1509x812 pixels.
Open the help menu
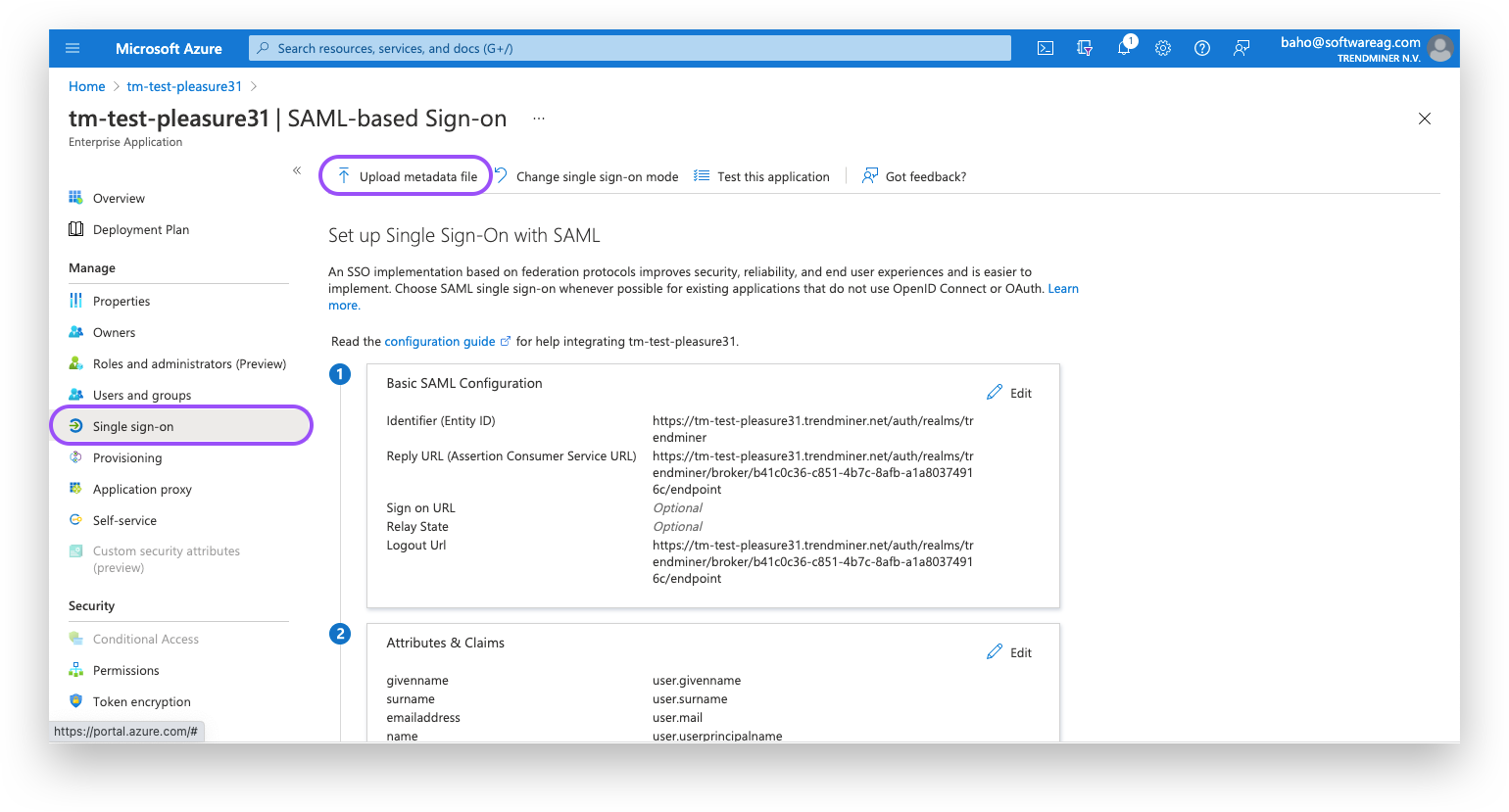click(x=1201, y=48)
